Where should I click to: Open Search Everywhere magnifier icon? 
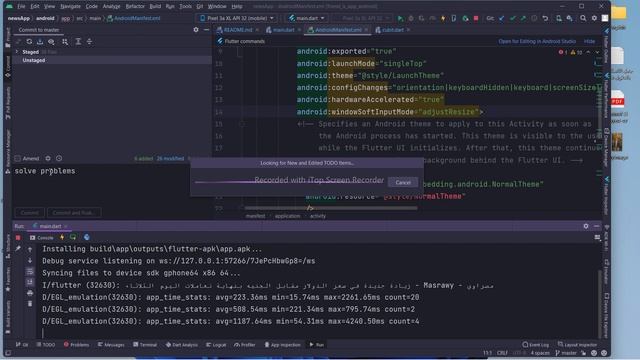[x=583, y=18]
